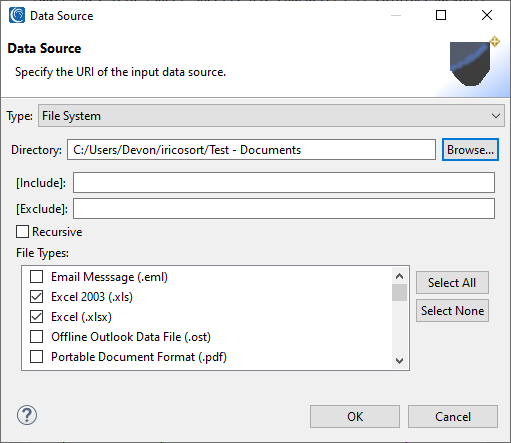Click the Select None button
Viewport: 511px width, 443px height.
[452, 311]
